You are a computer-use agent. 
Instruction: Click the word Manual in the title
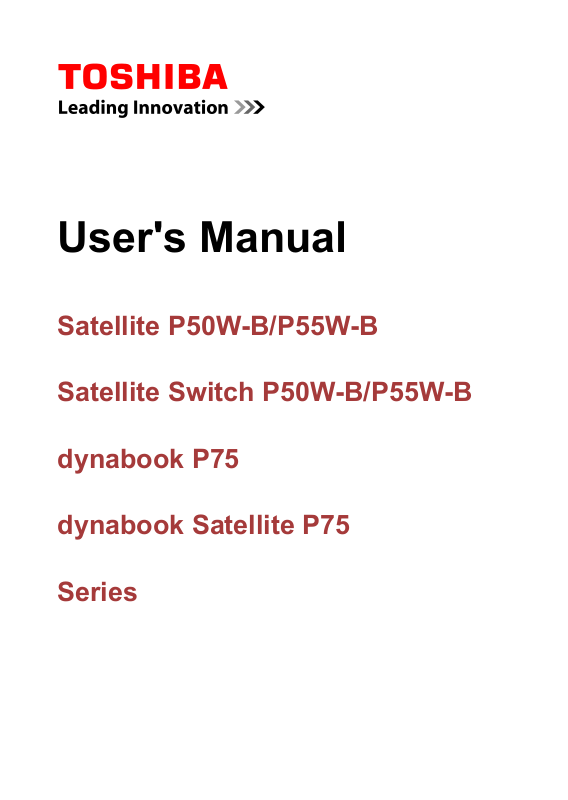click(273, 237)
